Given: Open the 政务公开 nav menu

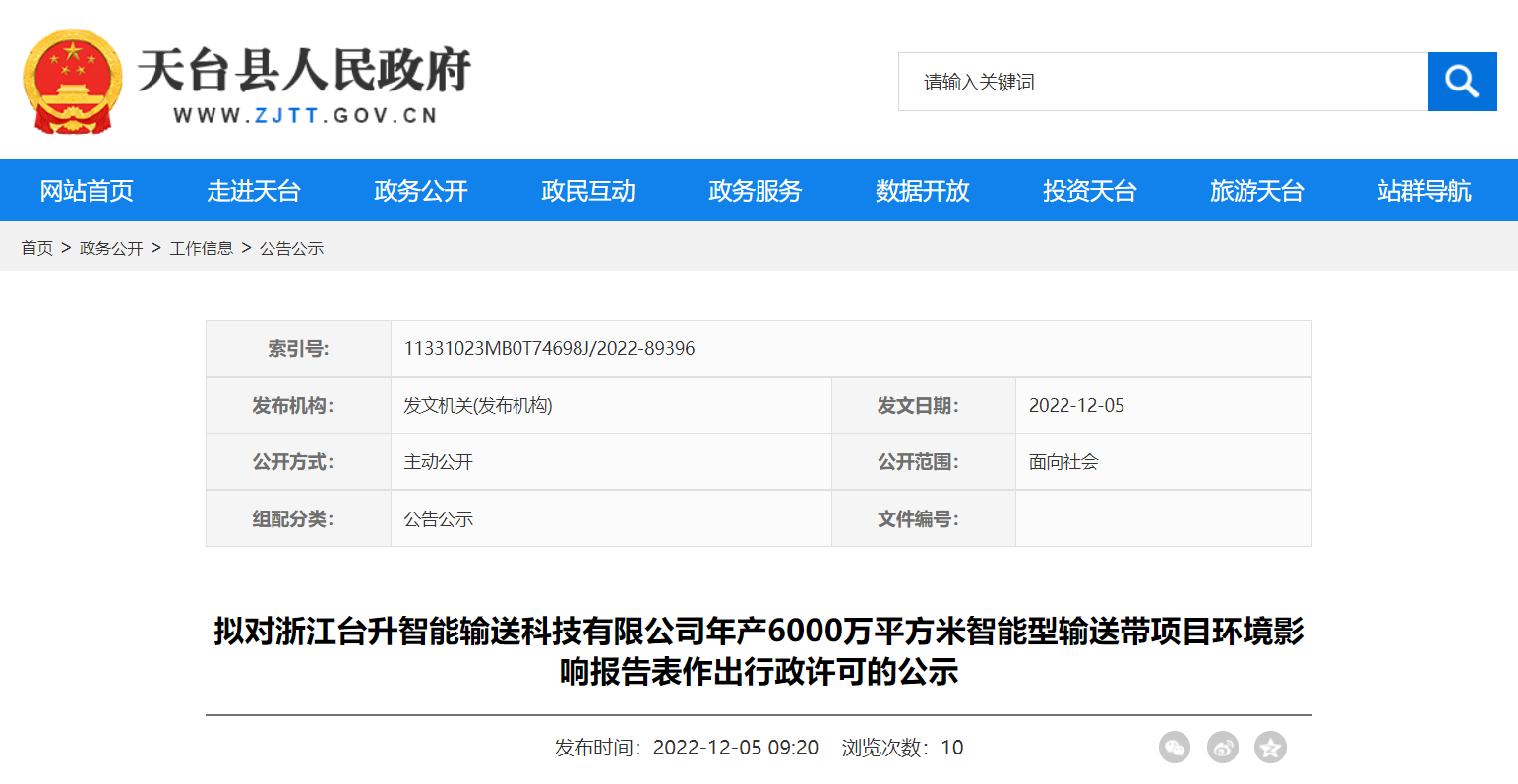Looking at the screenshot, I should (421, 191).
